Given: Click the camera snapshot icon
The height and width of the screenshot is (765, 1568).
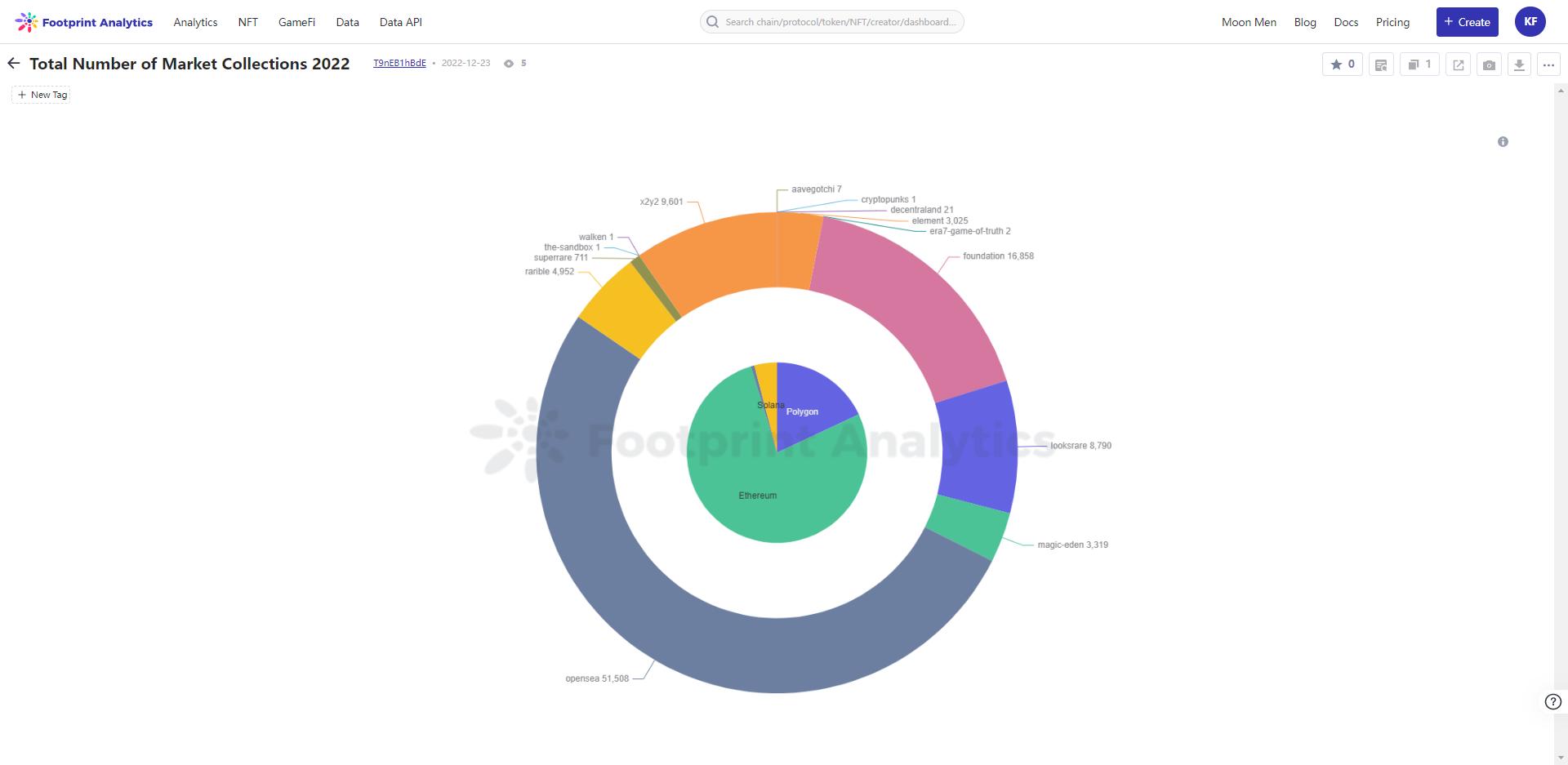Looking at the screenshot, I should tap(1489, 65).
